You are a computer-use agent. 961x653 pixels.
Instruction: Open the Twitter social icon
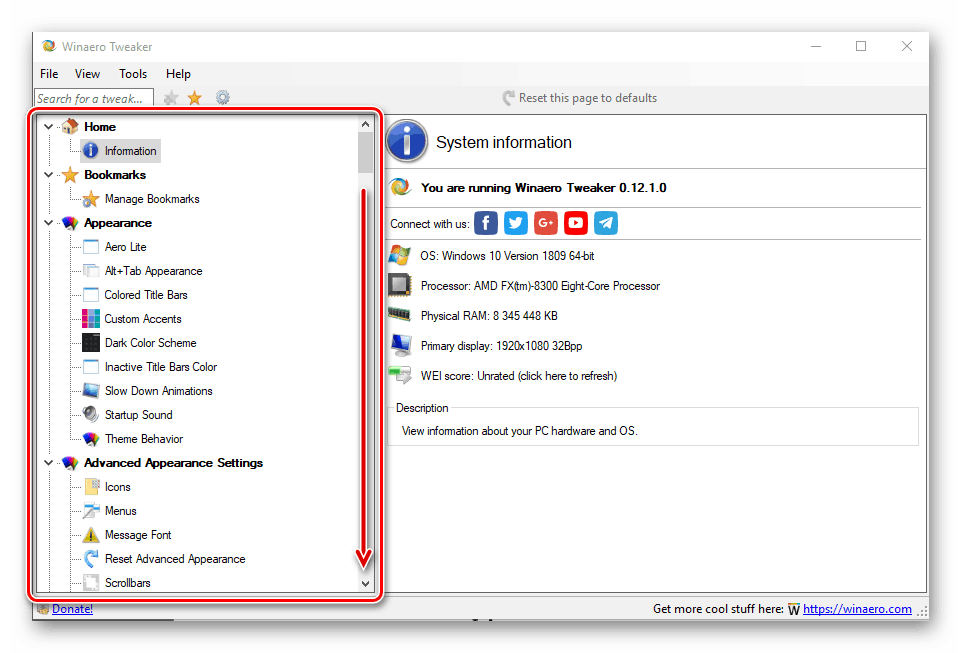coord(516,223)
